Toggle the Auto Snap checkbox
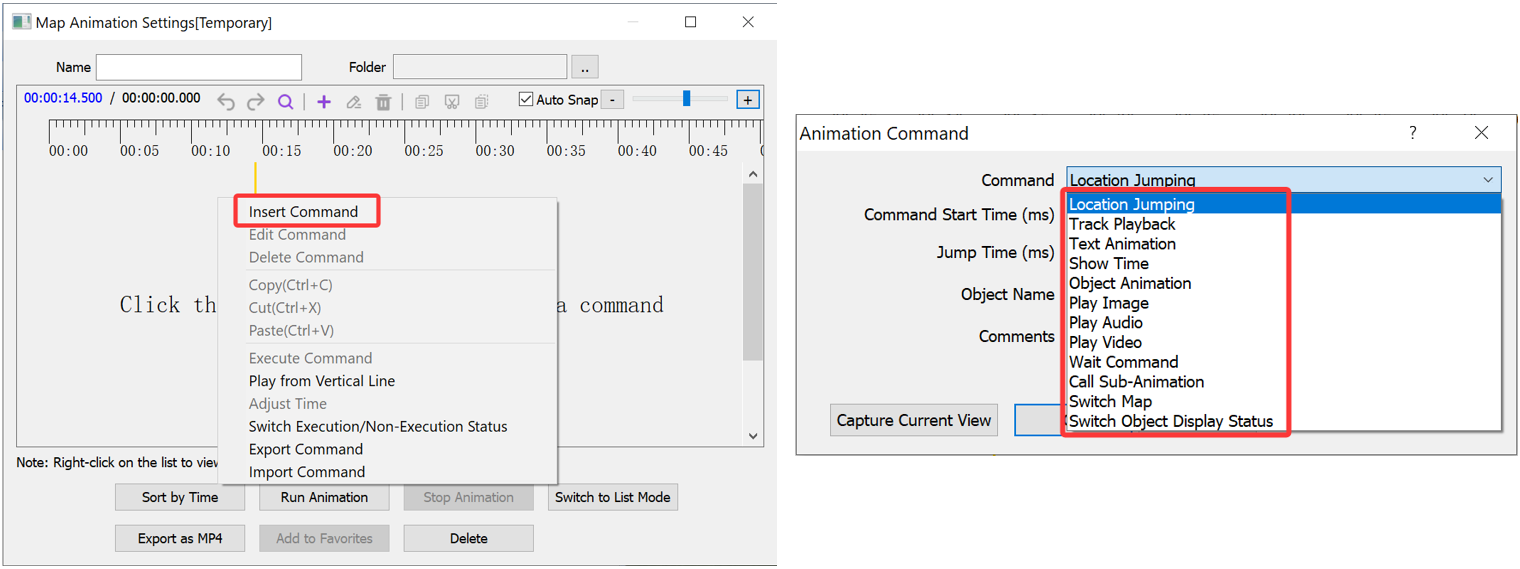Screen dimensions: 1520x569 coord(526,99)
